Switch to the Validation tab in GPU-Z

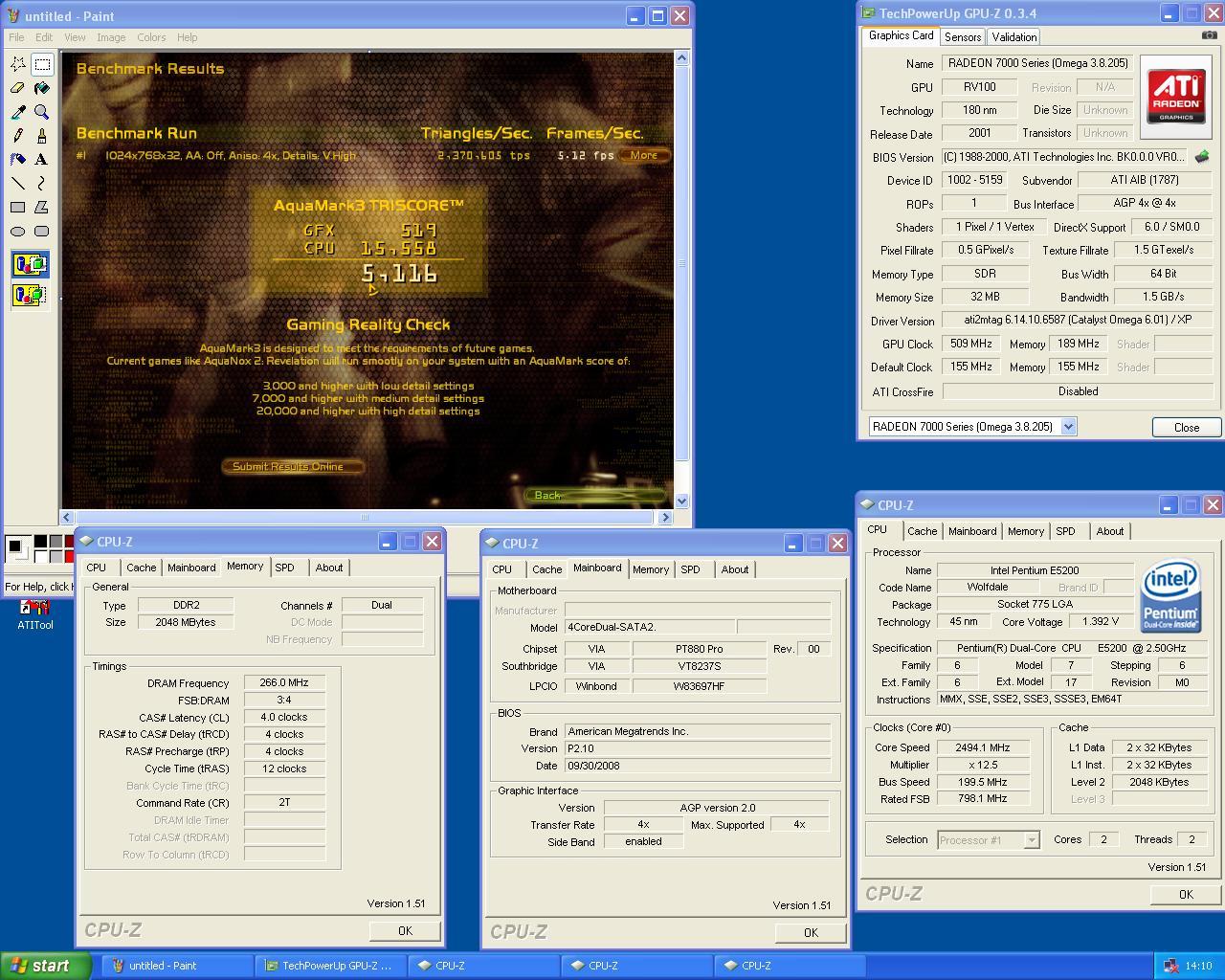1013,36
